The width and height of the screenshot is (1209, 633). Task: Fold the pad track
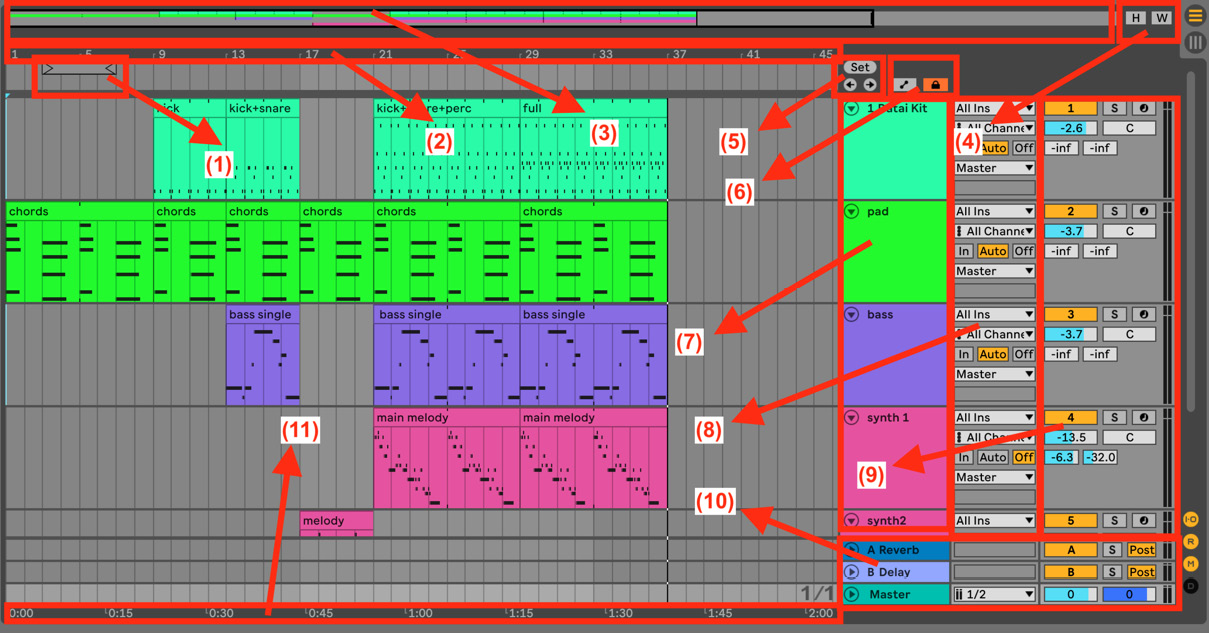point(852,211)
